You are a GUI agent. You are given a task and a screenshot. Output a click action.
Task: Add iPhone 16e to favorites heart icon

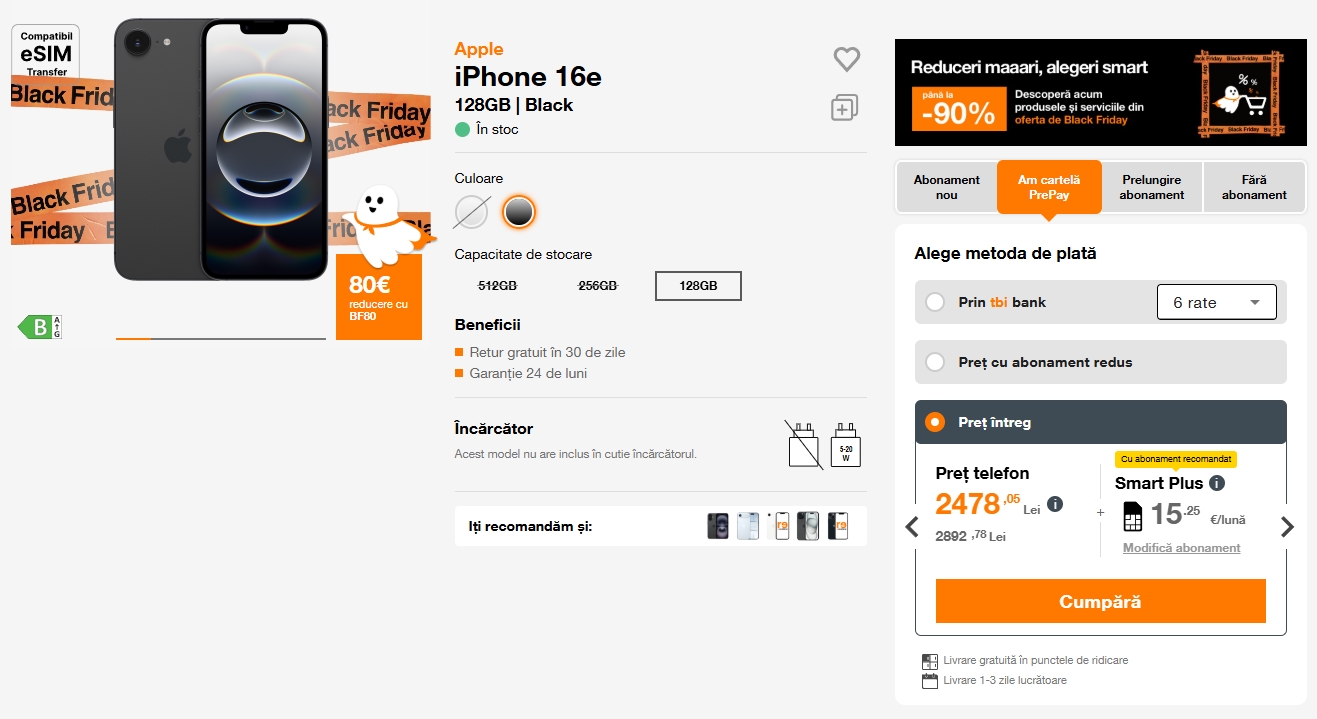847,59
